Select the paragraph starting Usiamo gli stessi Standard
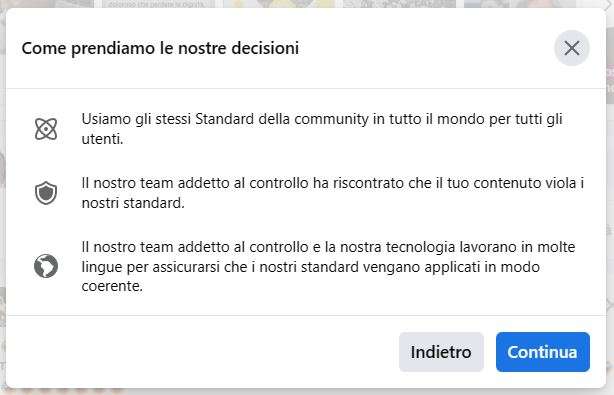Viewport: 614px width, 395px height. (x=322, y=129)
